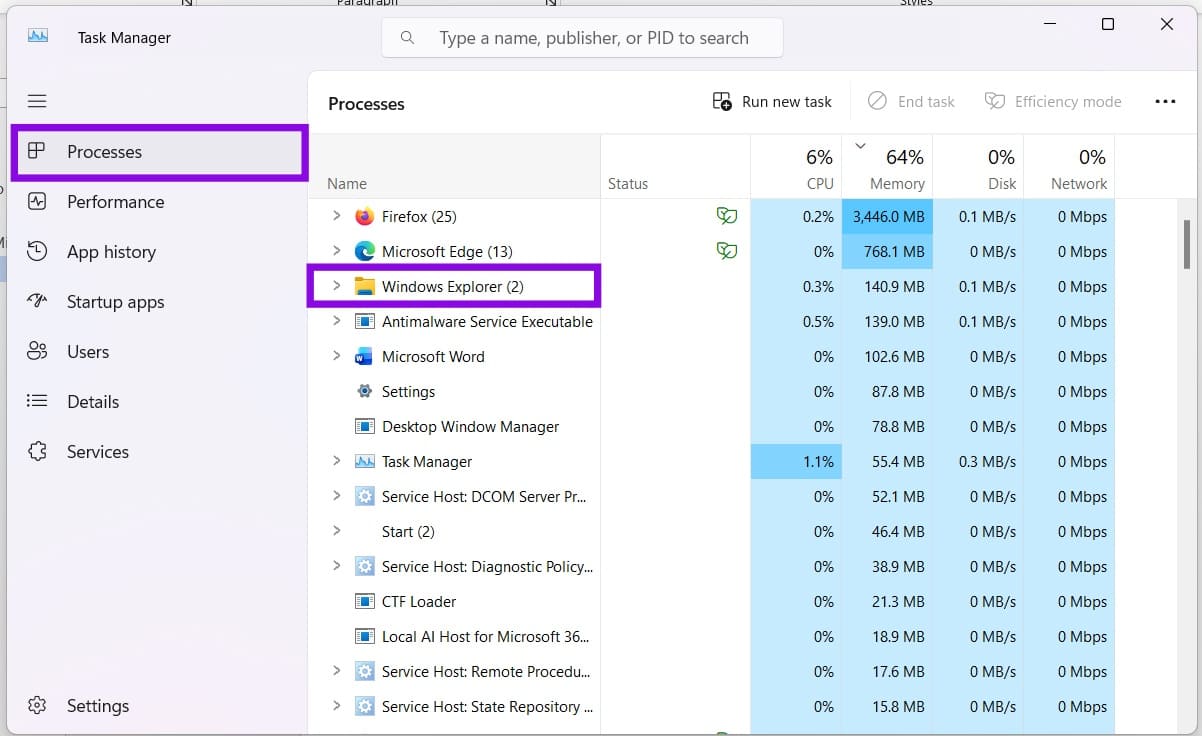Select the Task Manager 1.1% CPU cell
The height and width of the screenshot is (736, 1202).
coord(796,461)
